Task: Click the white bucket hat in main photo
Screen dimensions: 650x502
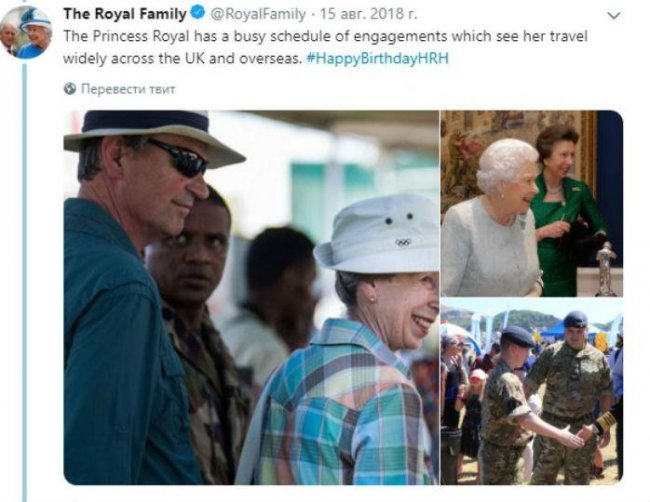Action: click(x=379, y=233)
